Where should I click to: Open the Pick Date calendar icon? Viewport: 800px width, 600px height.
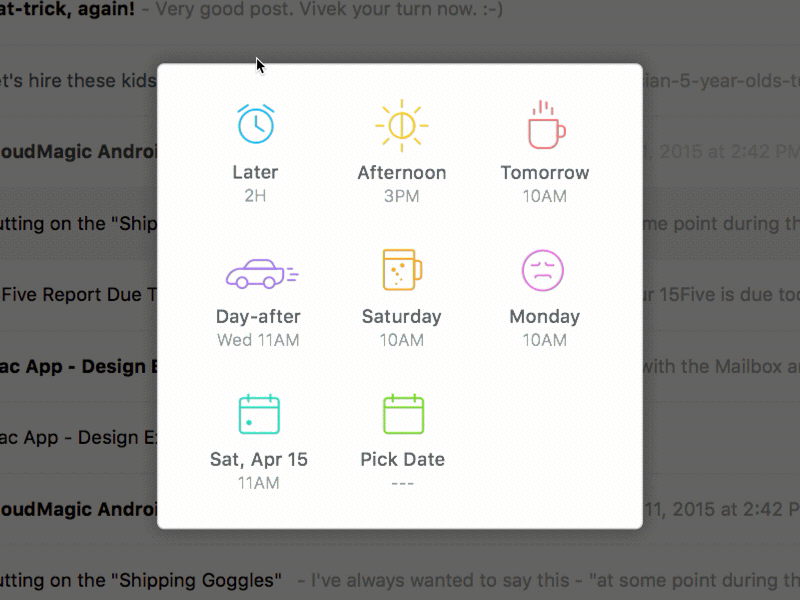402,413
